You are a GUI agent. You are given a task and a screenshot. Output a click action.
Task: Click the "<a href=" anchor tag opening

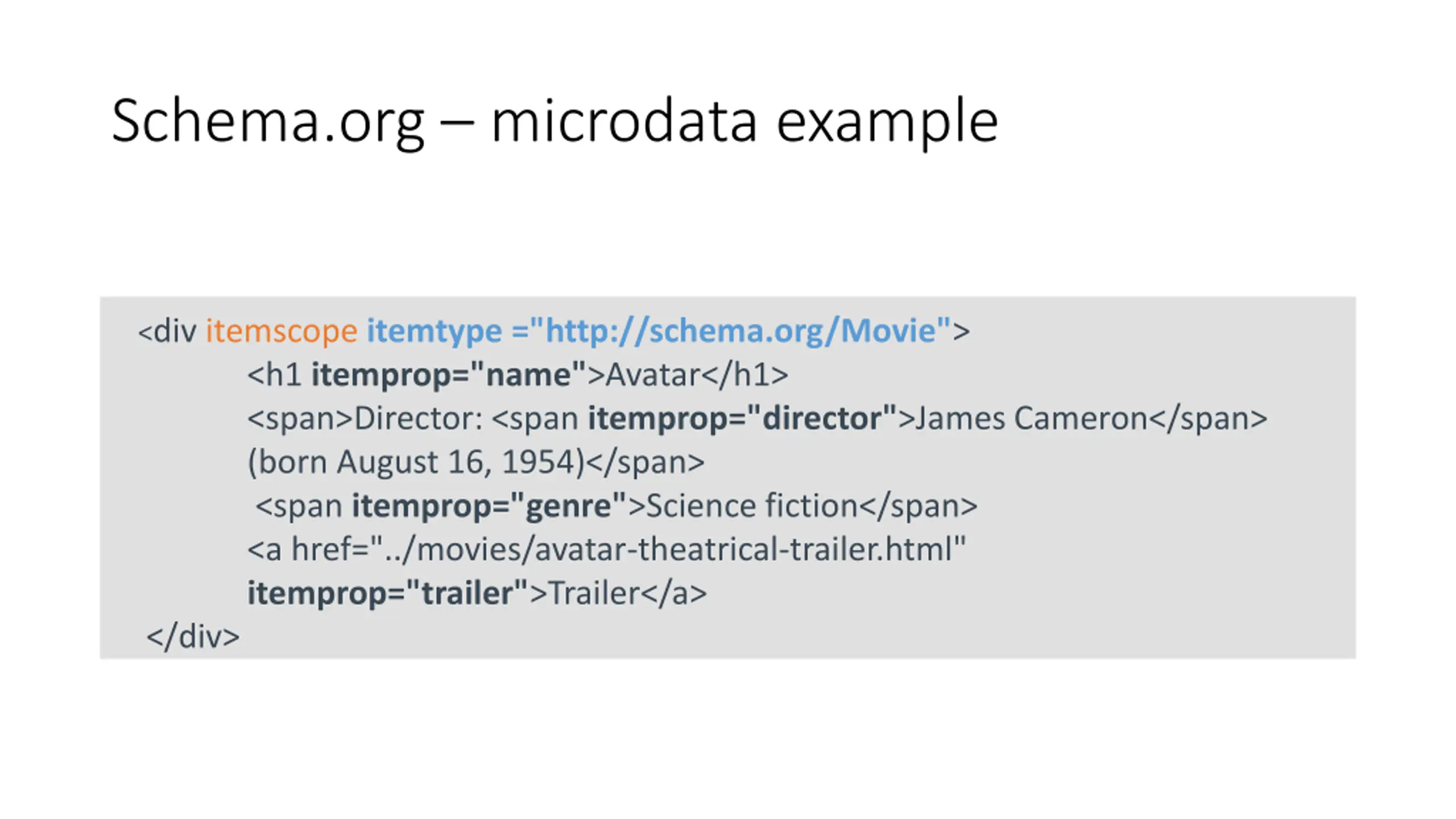pos(307,549)
